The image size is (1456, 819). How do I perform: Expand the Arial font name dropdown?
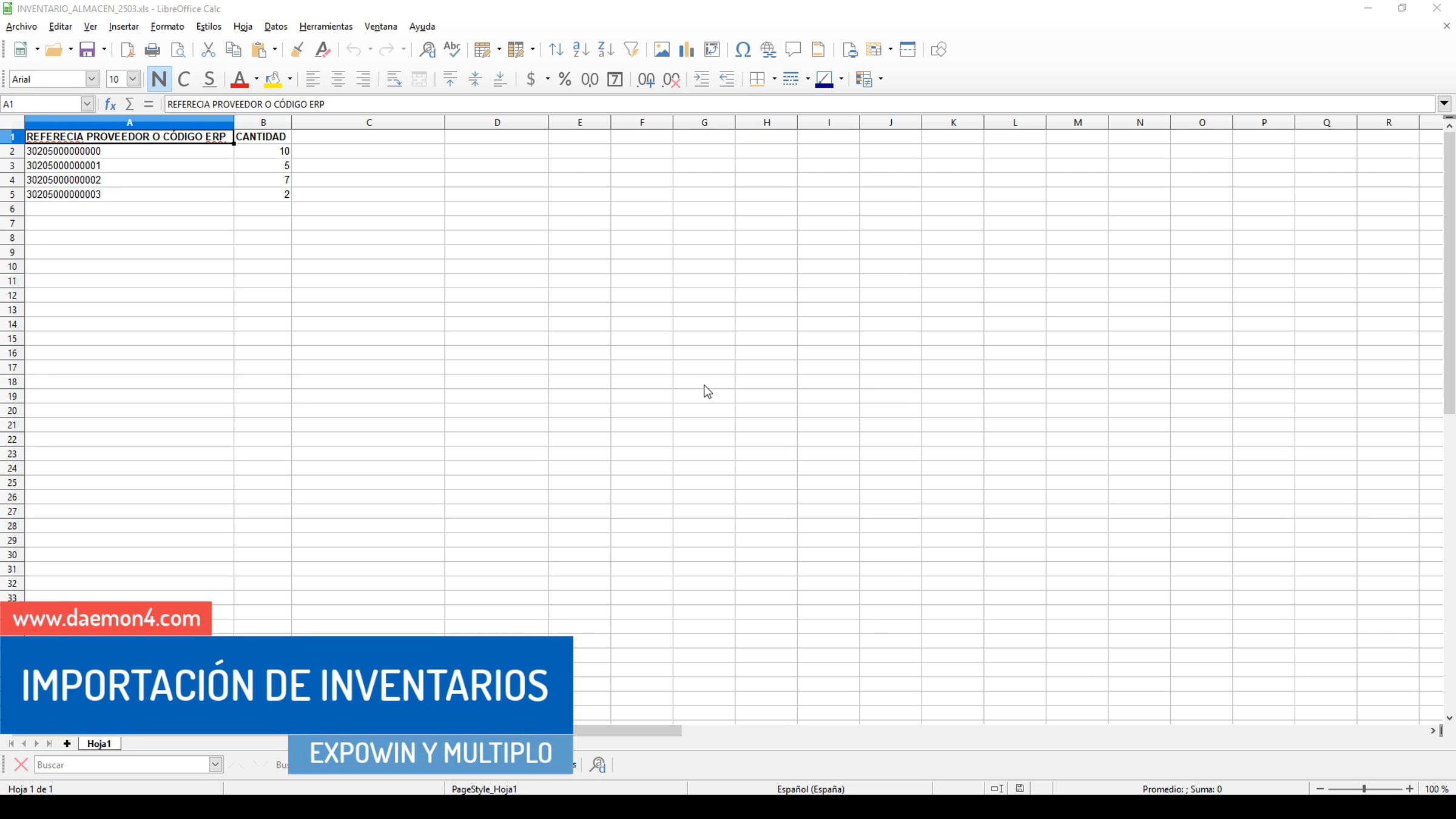[92, 79]
